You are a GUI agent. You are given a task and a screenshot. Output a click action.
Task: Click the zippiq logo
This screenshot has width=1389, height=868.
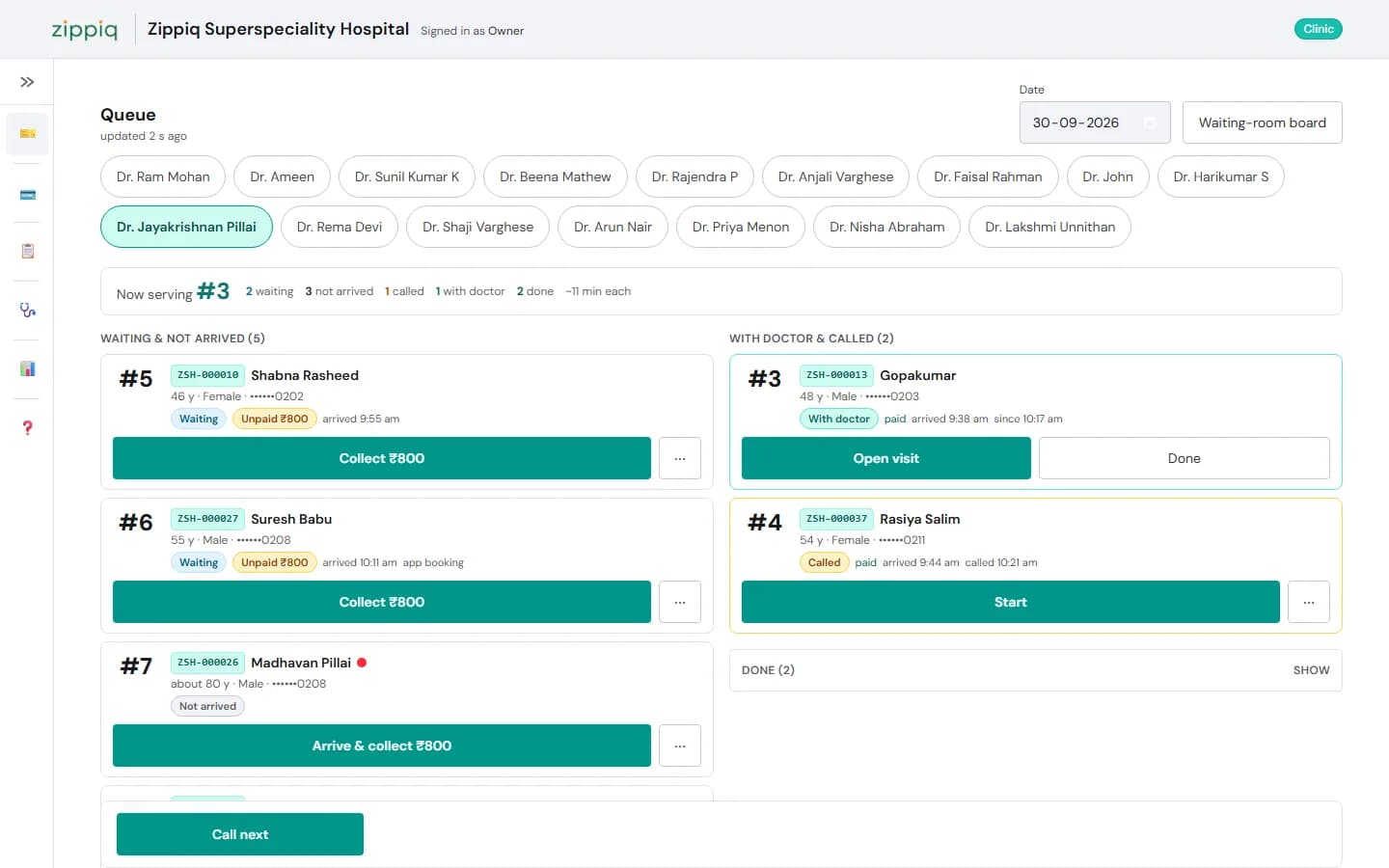coord(85,30)
